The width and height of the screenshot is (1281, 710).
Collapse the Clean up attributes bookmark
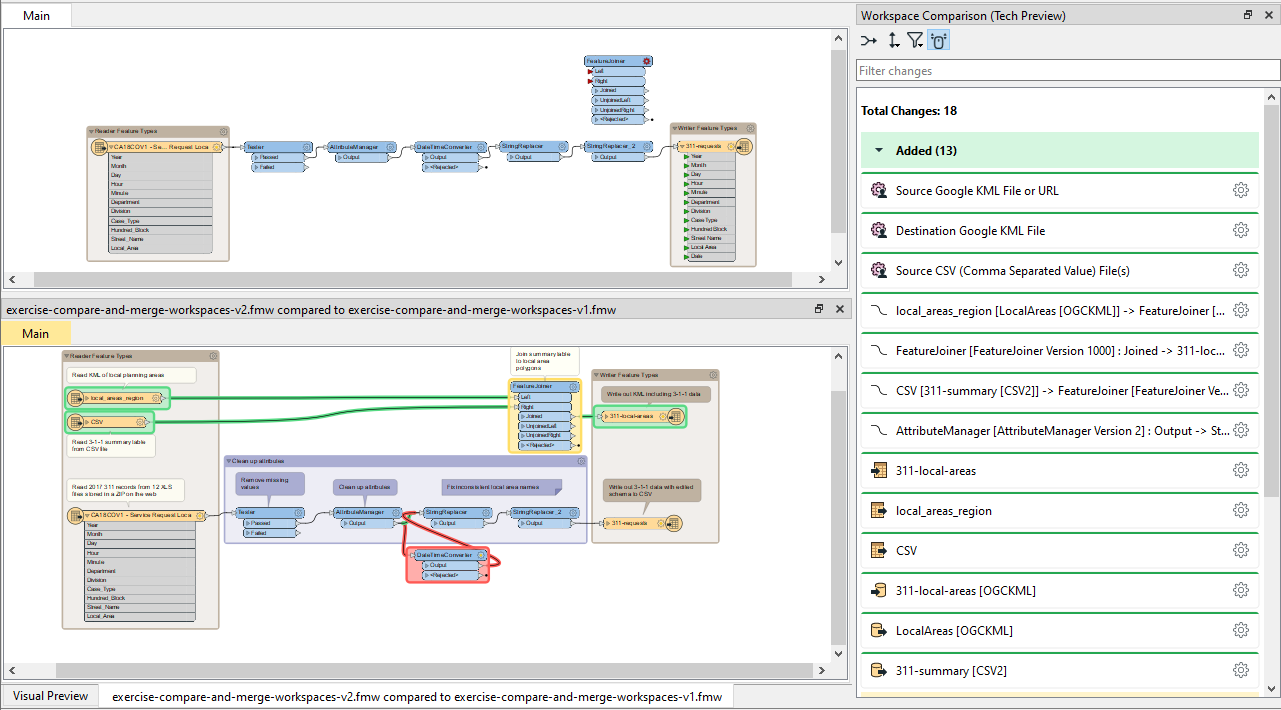230,461
